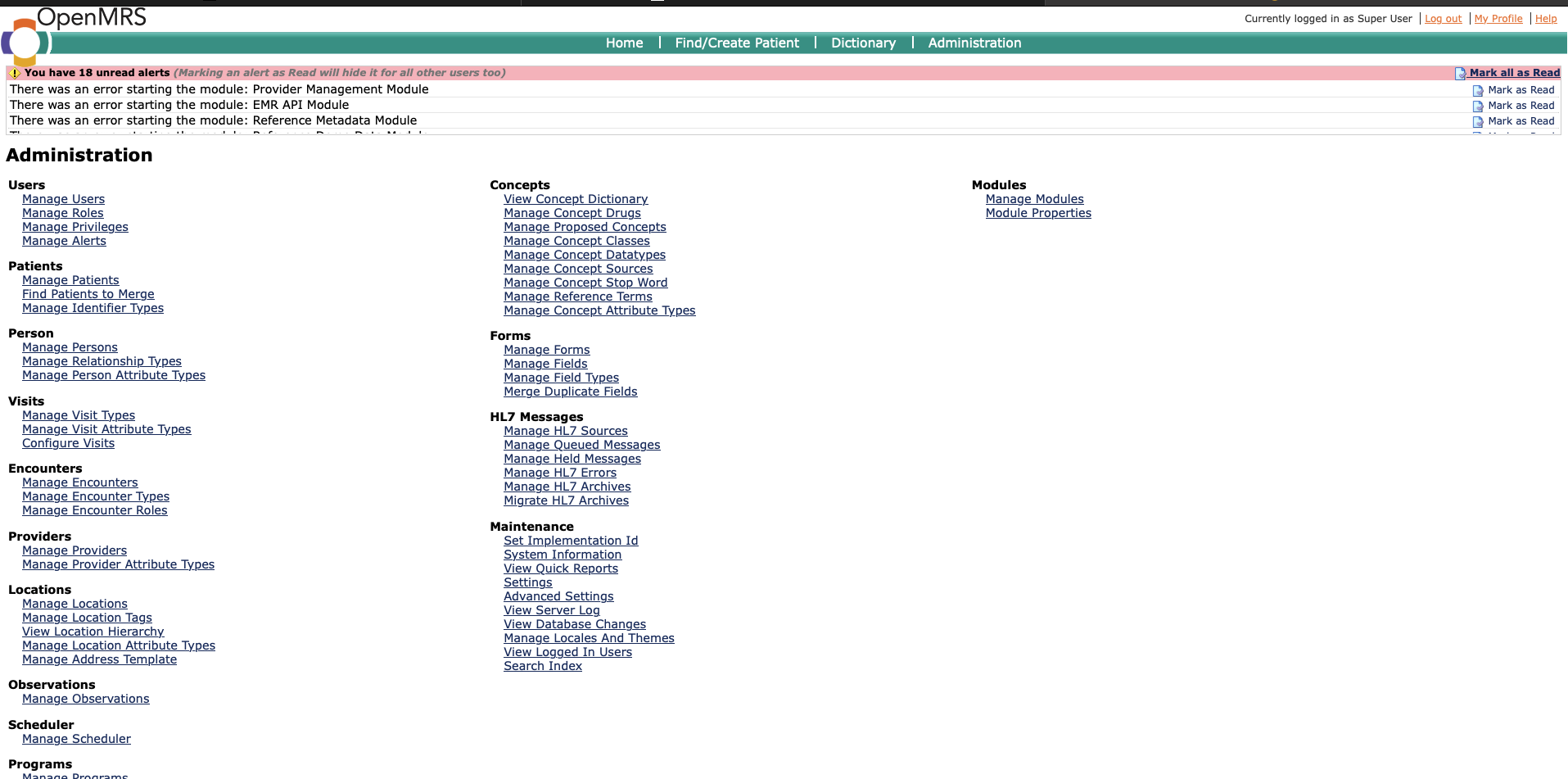Mark EMR API Module alert as read
Viewport: 1568px width, 779px height.
pyautogui.click(x=1521, y=106)
